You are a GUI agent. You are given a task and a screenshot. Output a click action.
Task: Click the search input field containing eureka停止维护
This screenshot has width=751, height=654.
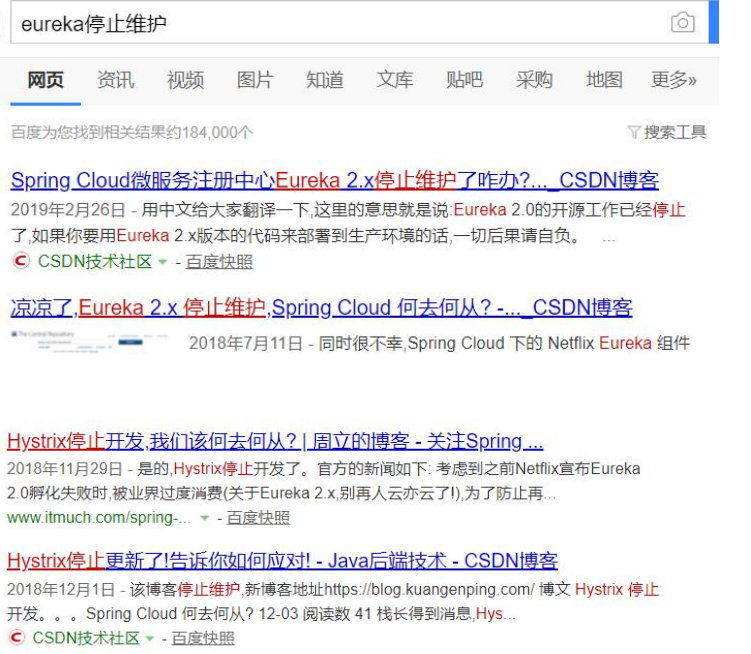coord(359,22)
